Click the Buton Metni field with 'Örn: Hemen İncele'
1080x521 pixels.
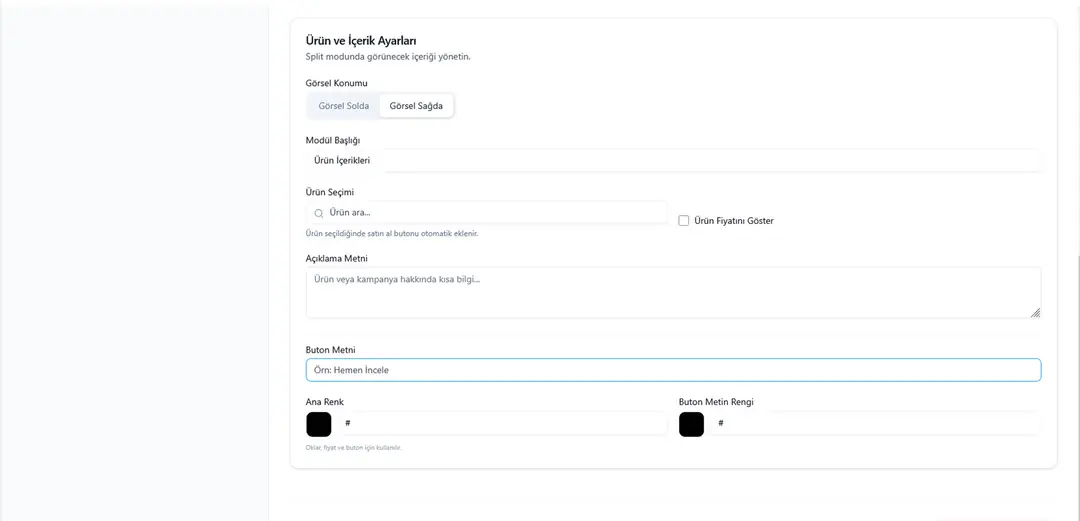click(673, 370)
